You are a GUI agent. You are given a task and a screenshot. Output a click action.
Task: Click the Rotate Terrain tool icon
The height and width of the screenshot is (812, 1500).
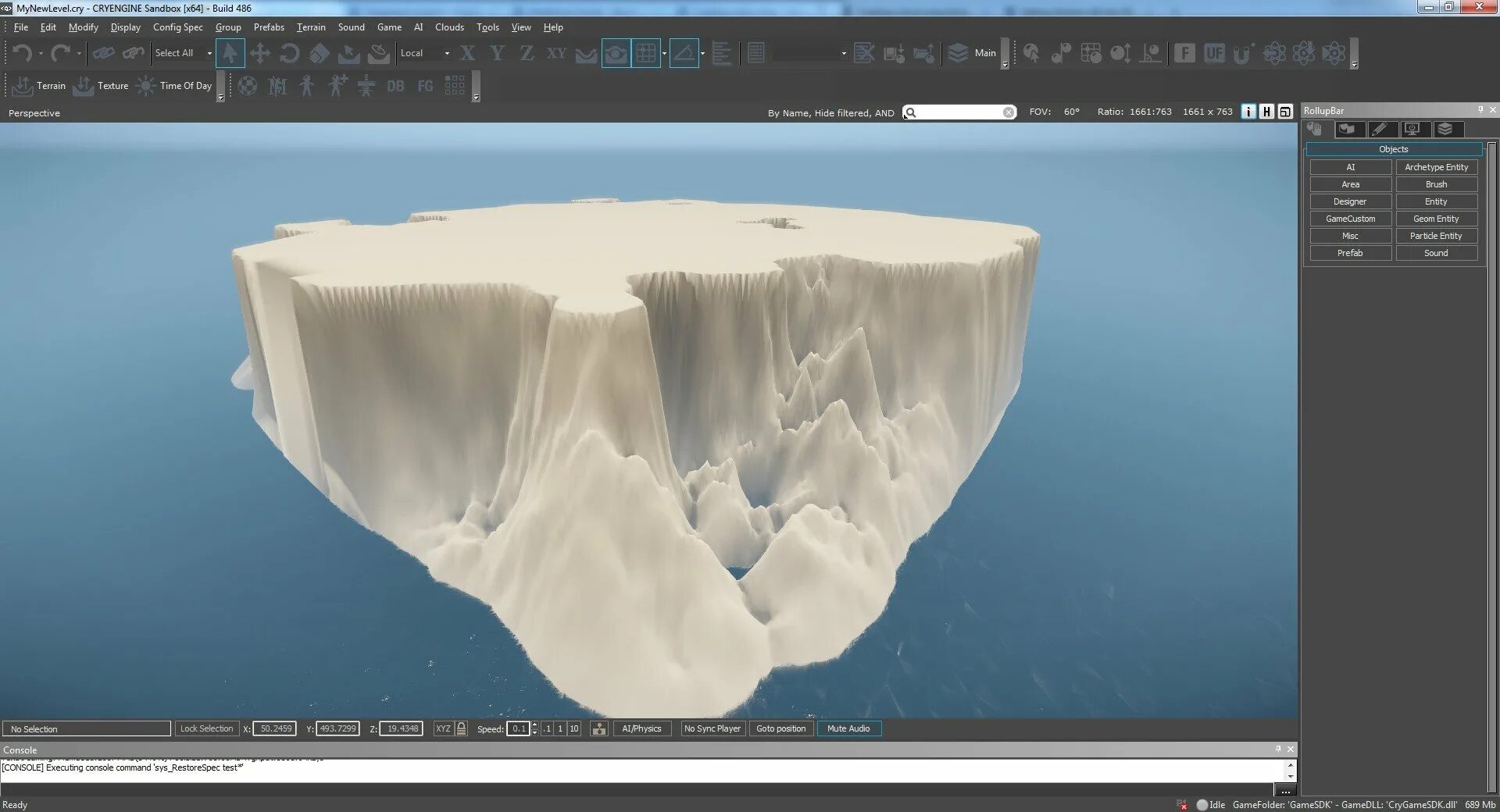pos(379,53)
